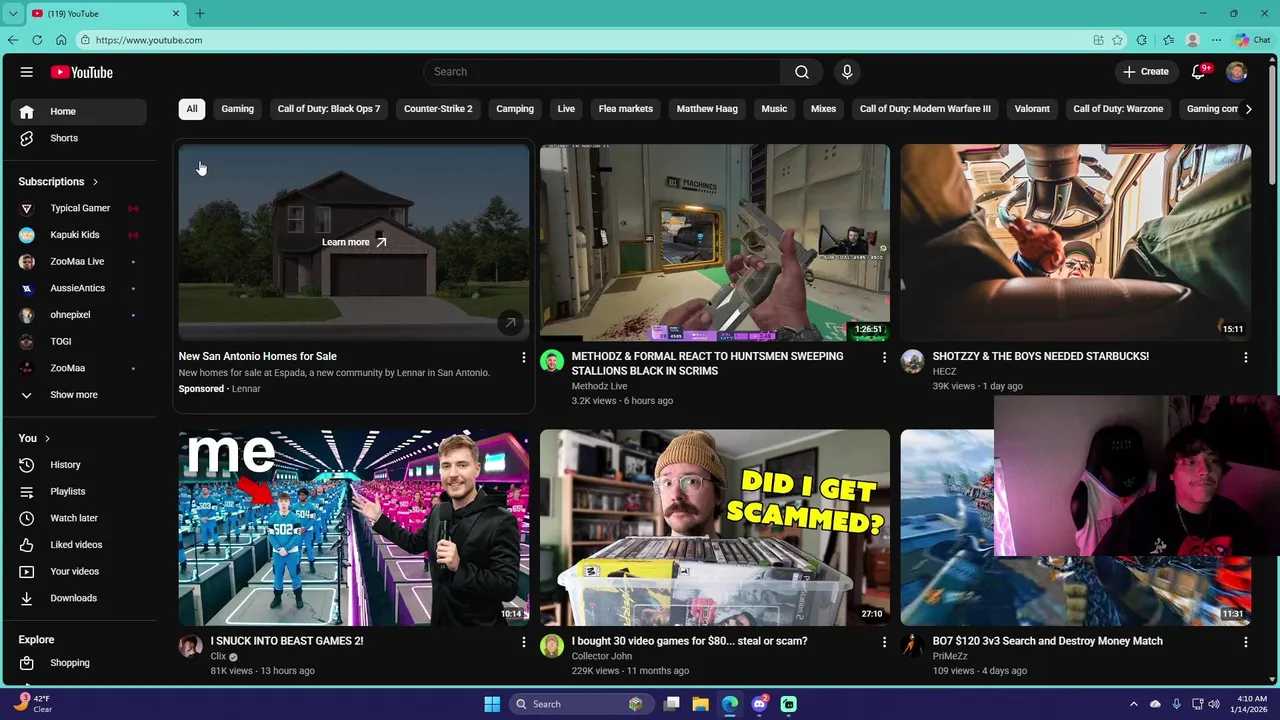1280x720 pixels.
Task: Open options menu for the BO7 $120 3v3 video
Action: 1245,642
